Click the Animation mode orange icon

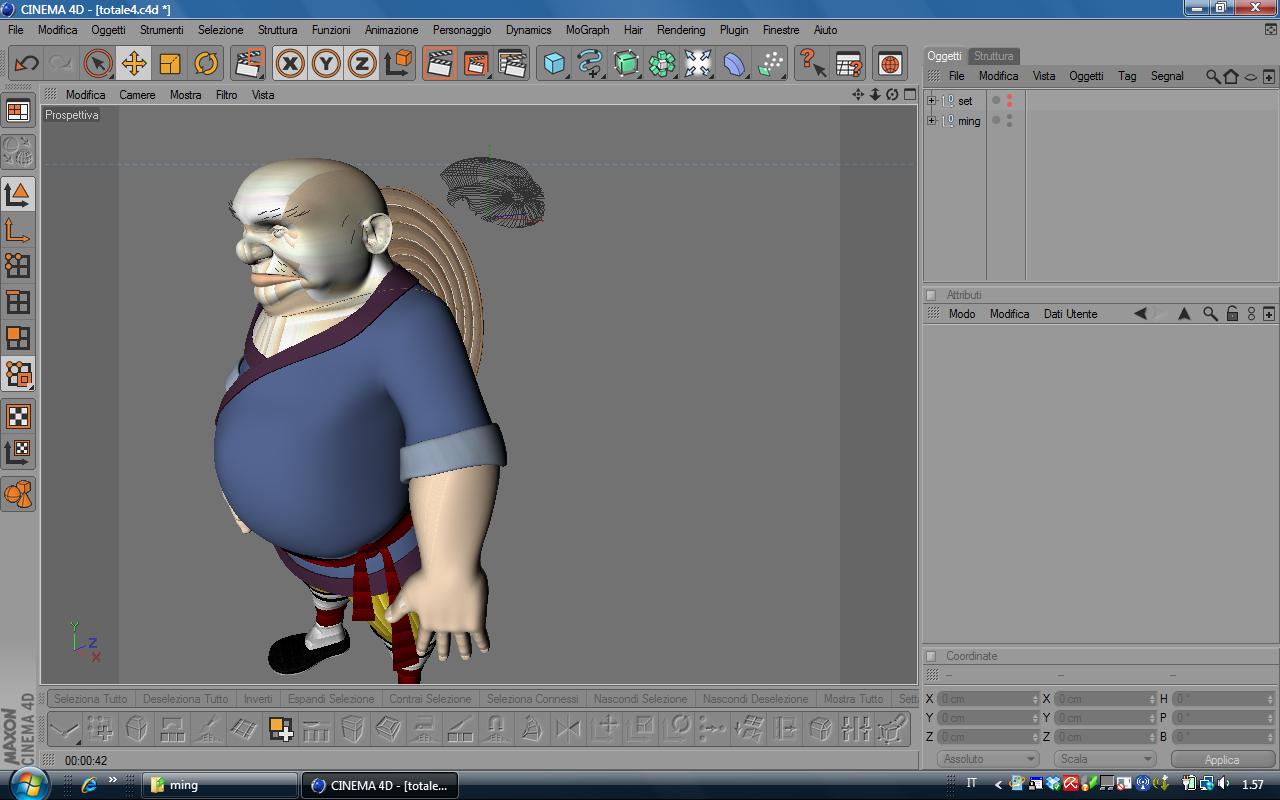click(x=18, y=494)
